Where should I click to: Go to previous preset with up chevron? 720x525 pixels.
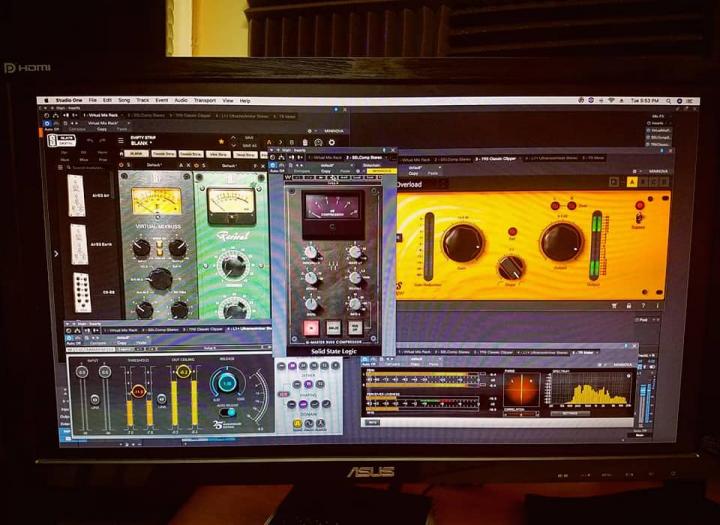pyautogui.click(x=233, y=138)
